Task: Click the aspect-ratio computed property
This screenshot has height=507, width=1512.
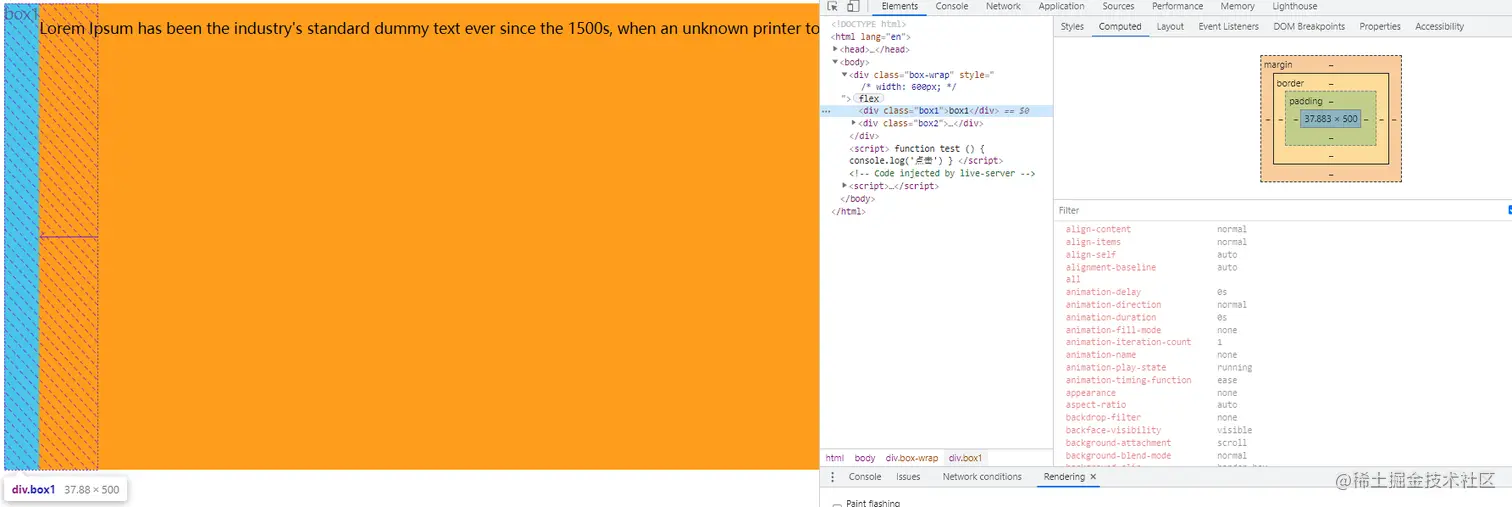Action: click(1095, 405)
